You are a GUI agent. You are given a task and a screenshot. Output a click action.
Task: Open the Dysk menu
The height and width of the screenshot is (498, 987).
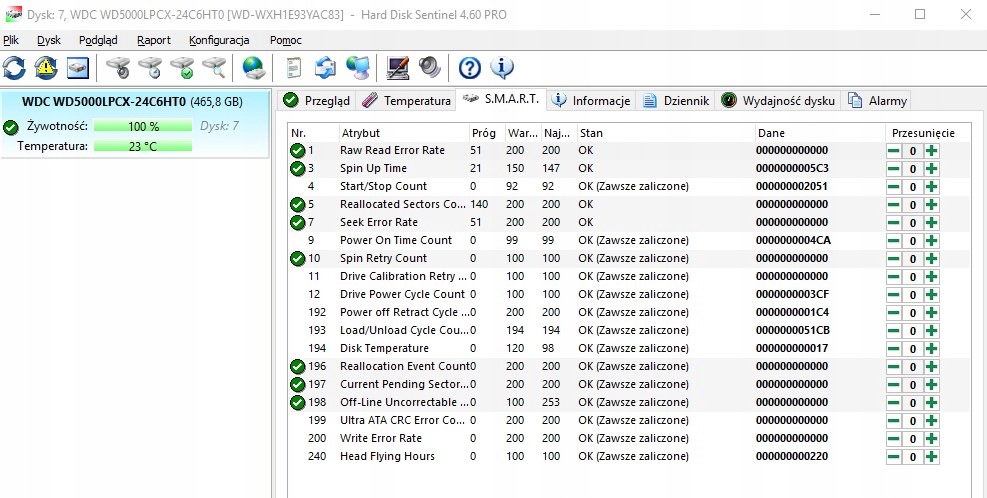48,40
